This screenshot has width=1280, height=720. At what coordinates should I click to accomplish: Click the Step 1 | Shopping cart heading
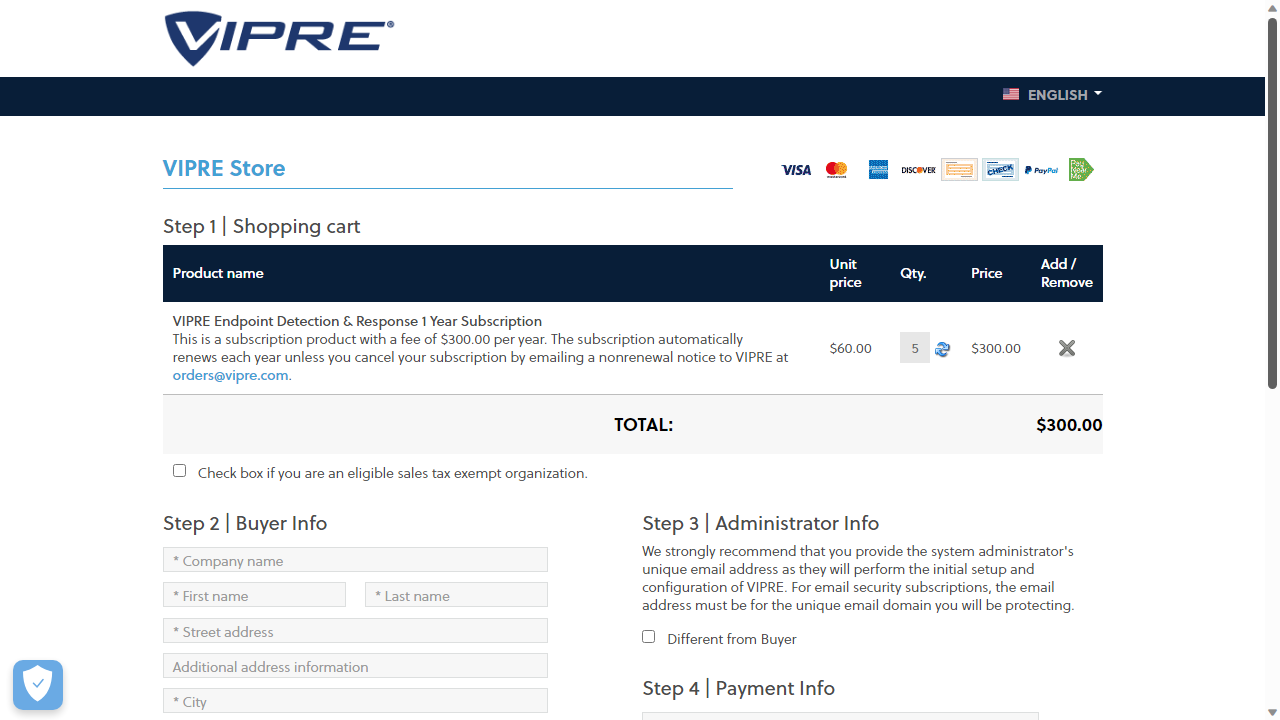click(x=262, y=227)
